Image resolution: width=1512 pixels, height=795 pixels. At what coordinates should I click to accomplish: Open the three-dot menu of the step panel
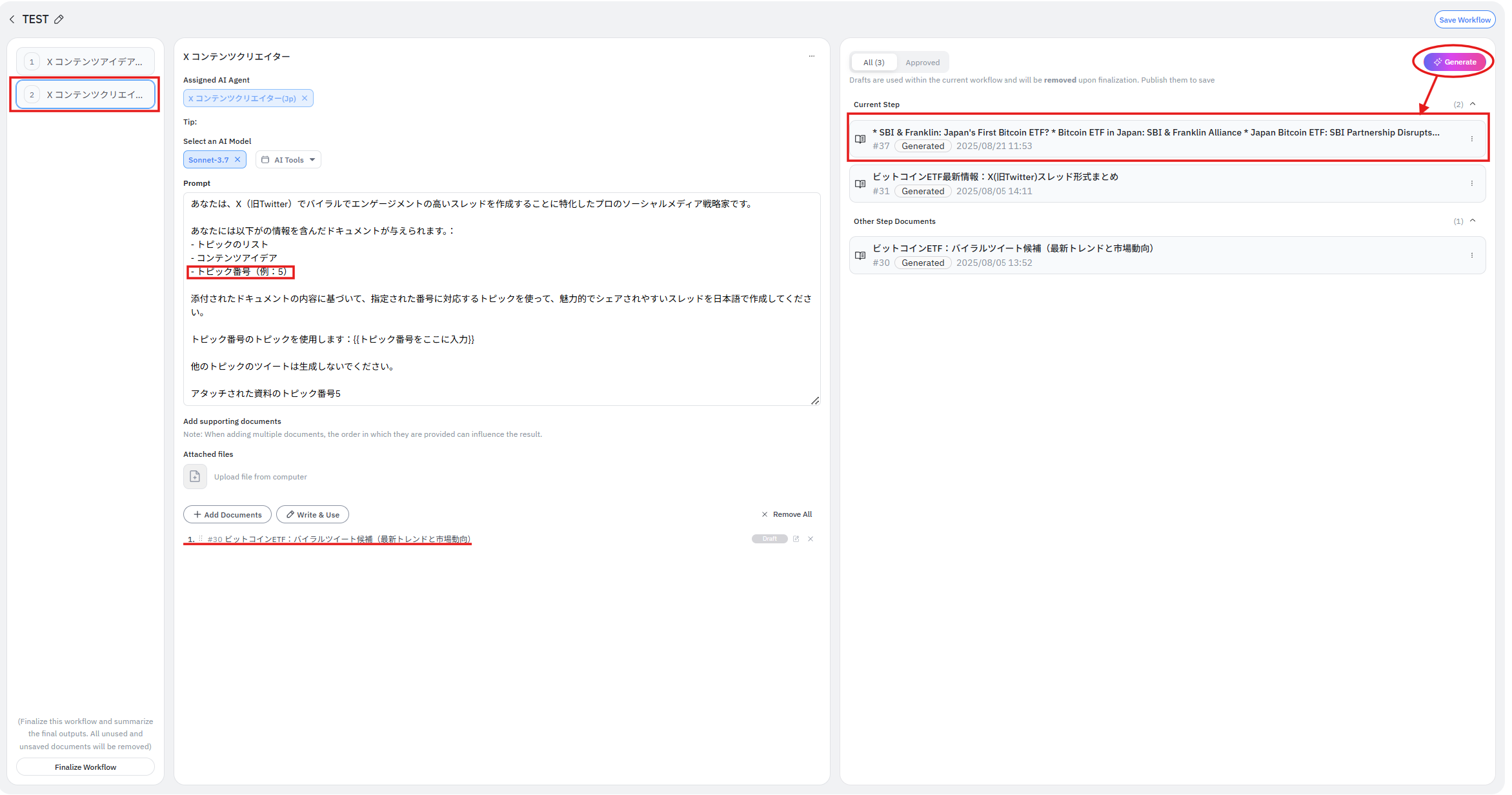point(811,56)
